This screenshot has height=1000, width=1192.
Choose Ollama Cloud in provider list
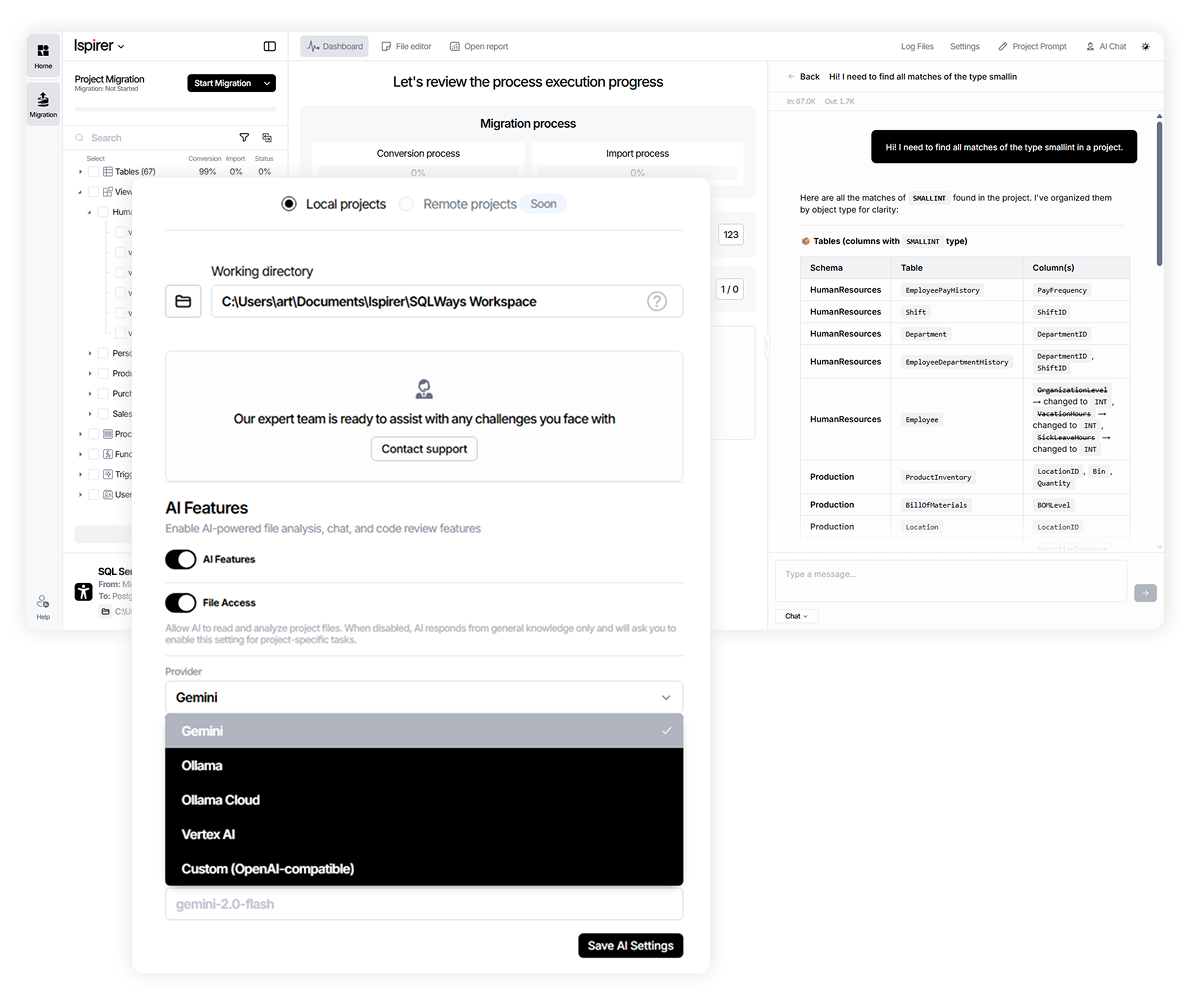[424, 800]
